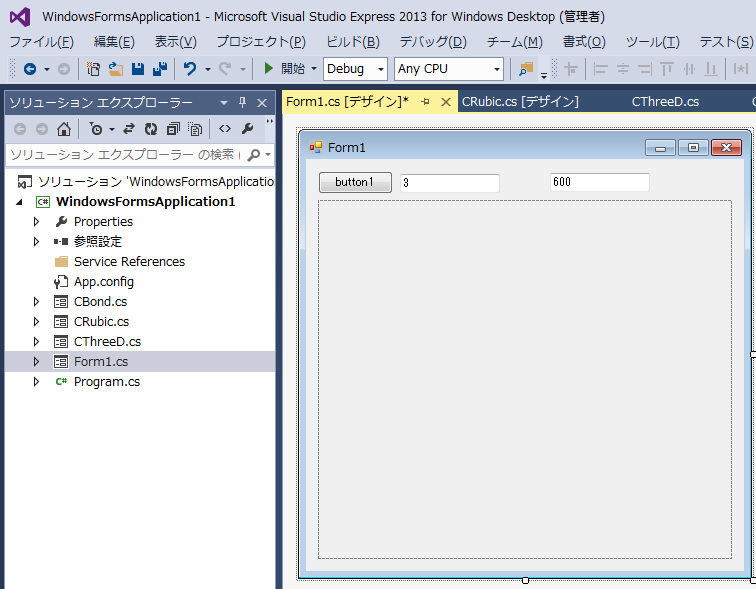The image size is (756, 589).
Task: Click the Align Centers layout icon
Action: pos(623,69)
